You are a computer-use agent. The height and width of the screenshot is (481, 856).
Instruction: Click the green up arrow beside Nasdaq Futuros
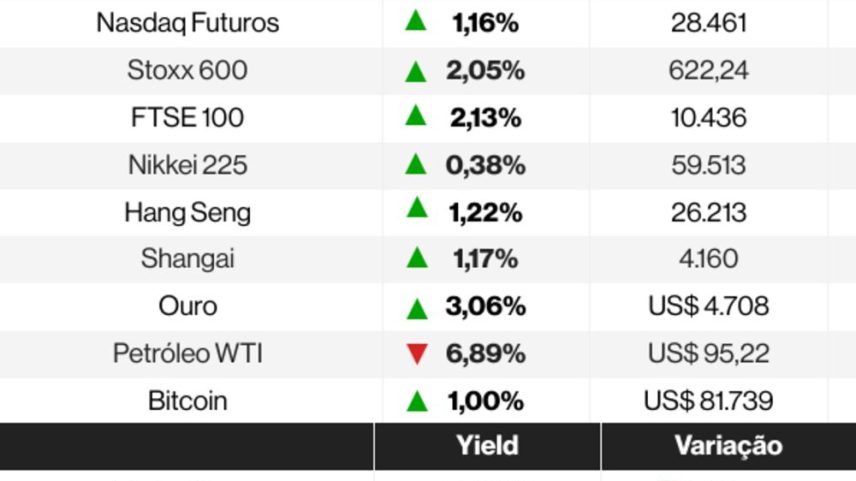pos(415,20)
